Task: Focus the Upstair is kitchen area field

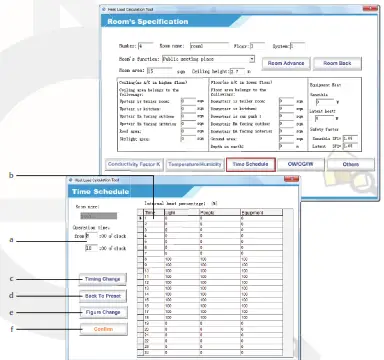Action: click(188, 109)
